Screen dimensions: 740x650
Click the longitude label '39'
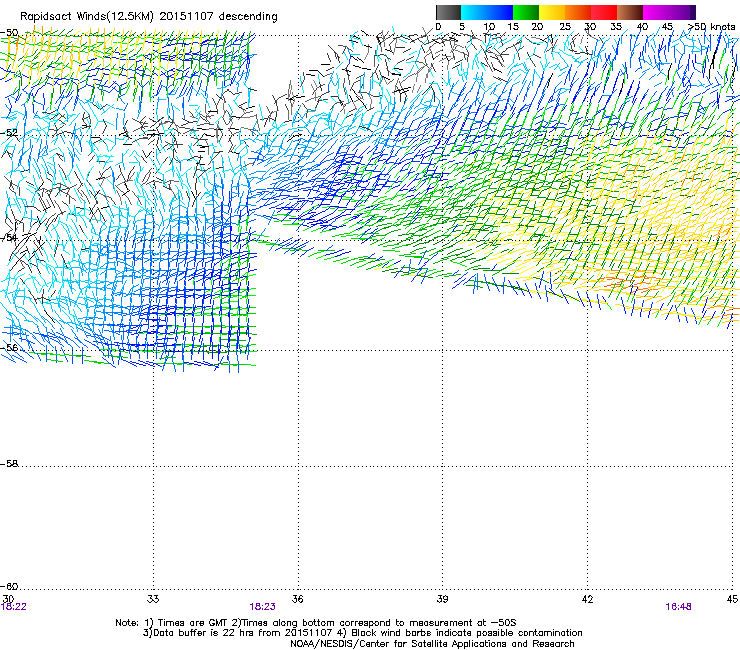(x=442, y=599)
